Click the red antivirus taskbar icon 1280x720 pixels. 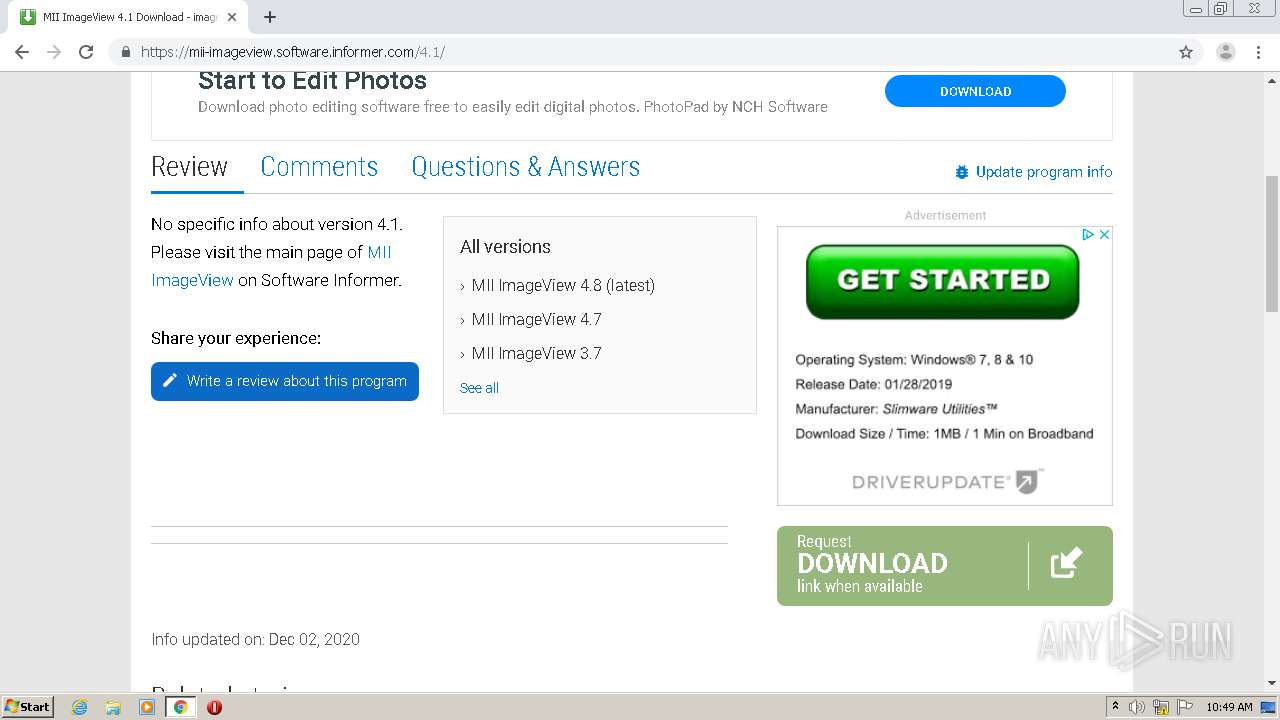point(214,707)
